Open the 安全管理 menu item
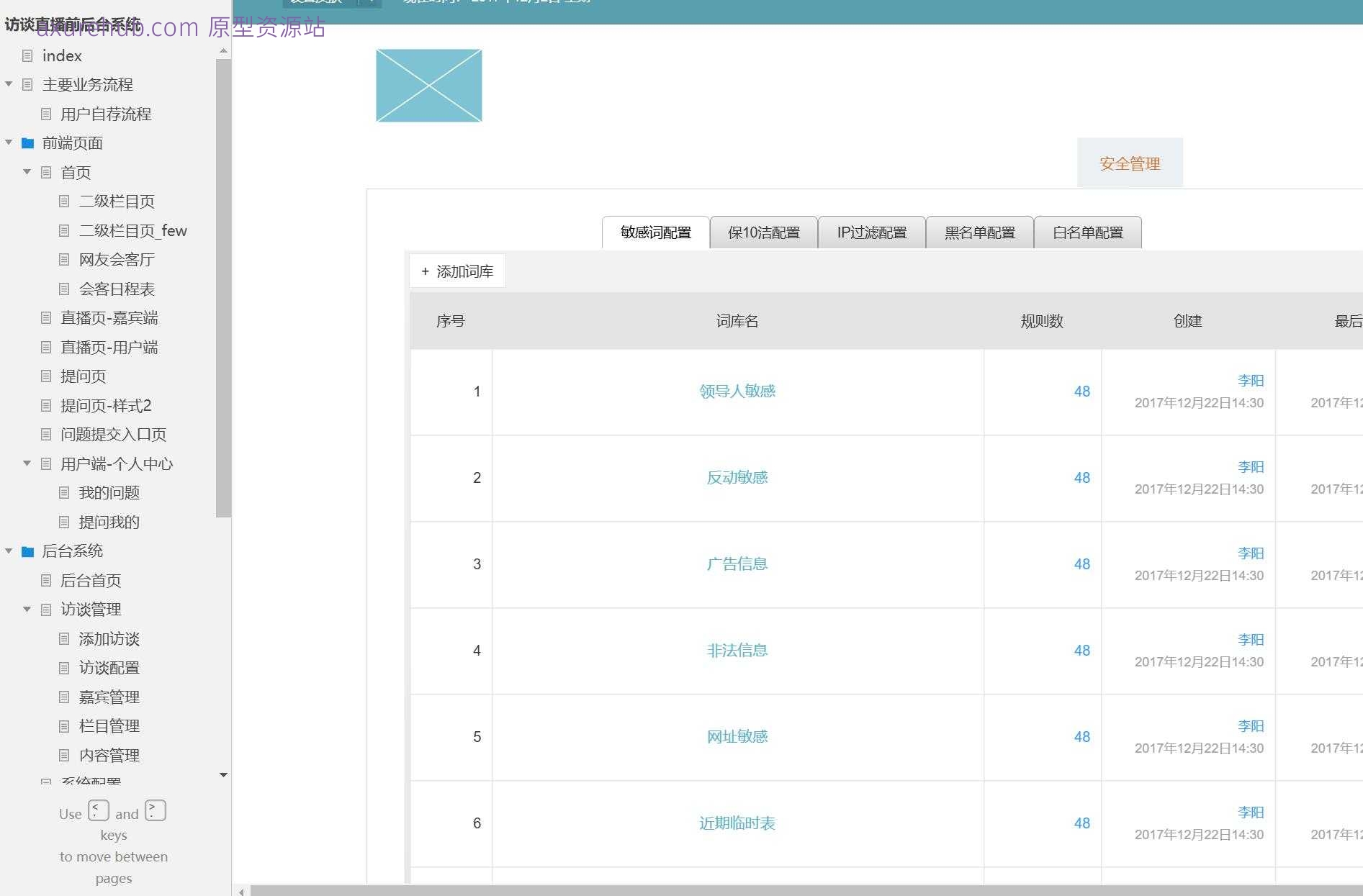The width and height of the screenshot is (1363, 896). pos(1129,163)
